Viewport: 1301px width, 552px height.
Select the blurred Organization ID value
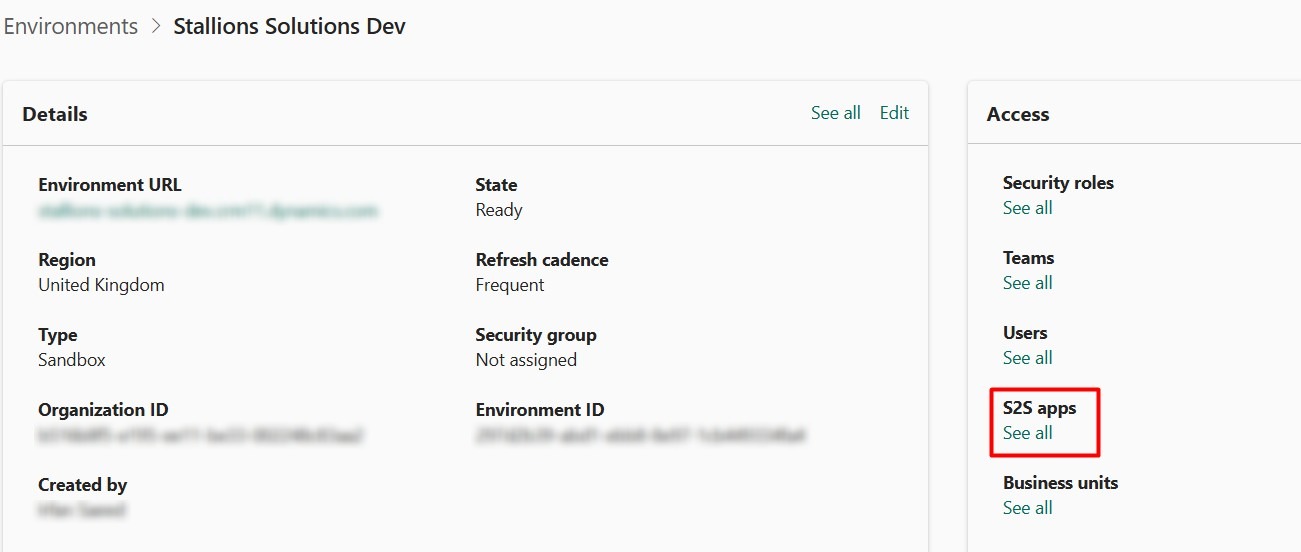(200, 436)
